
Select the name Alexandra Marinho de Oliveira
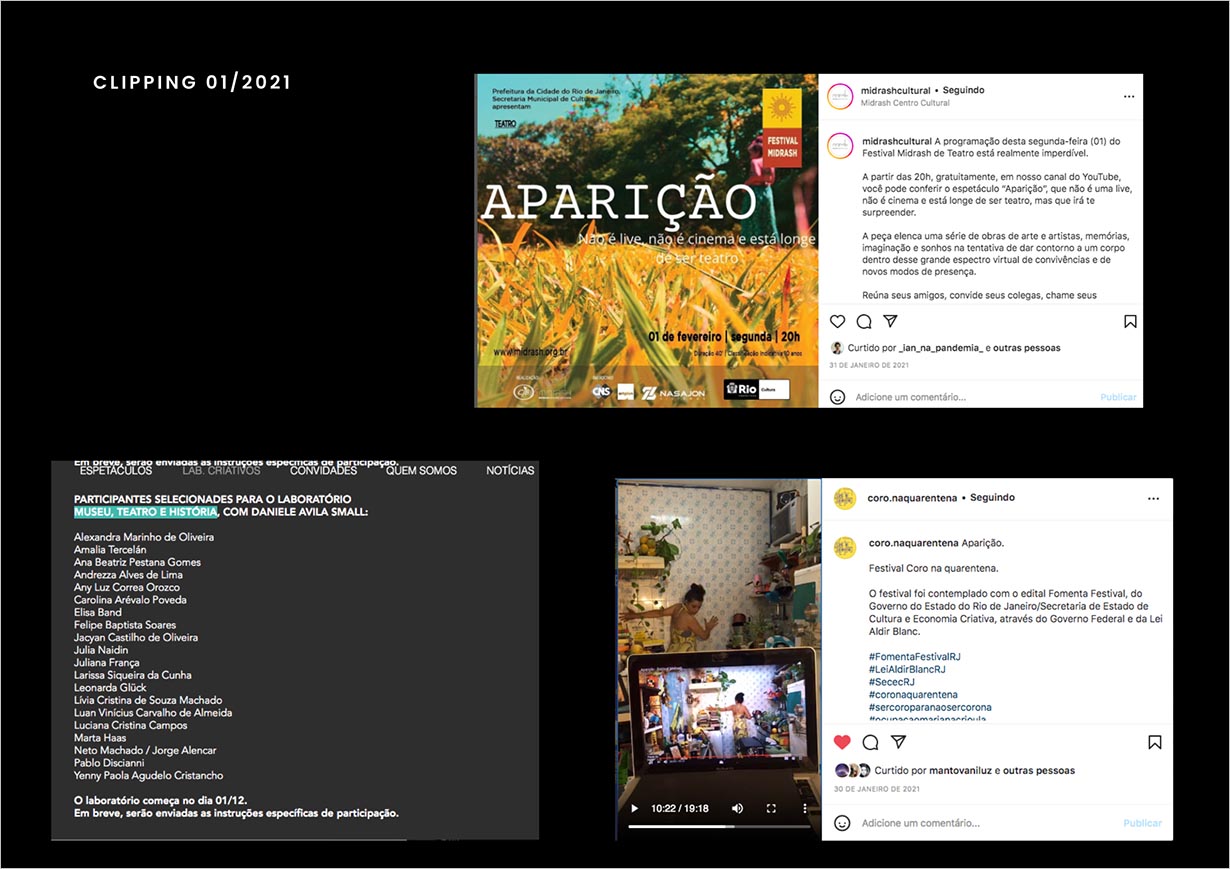coord(144,537)
